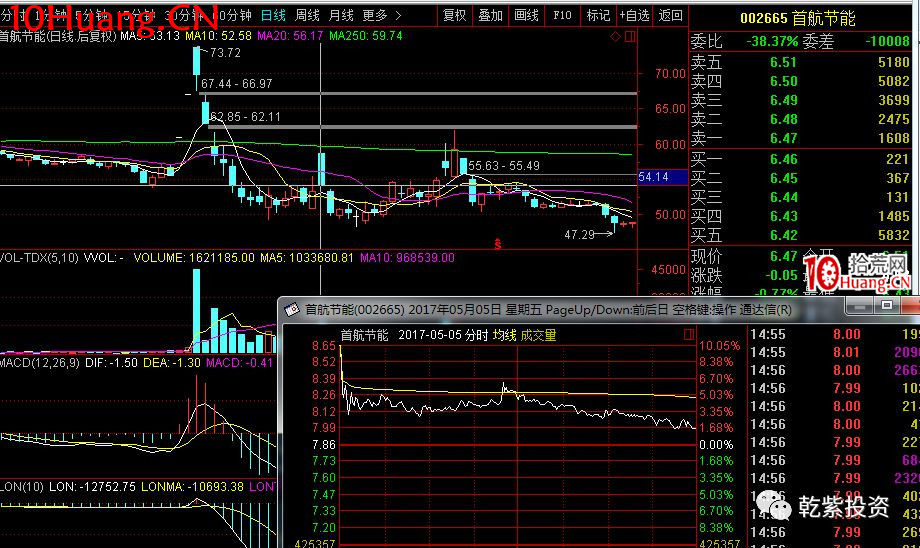The image size is (920, 548).
Task: Click the 8.65 top price in popup
Action: (x=324, y=346)
